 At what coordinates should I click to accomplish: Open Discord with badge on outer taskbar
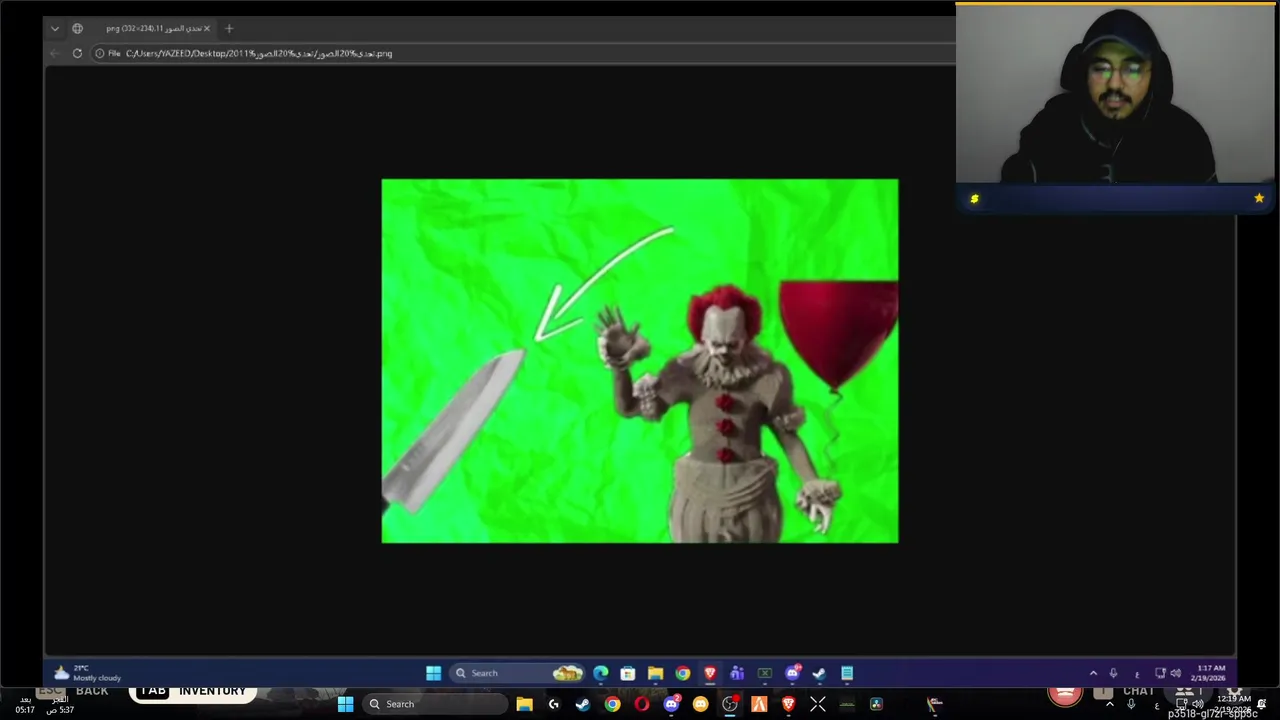click(x=671, y=704)
